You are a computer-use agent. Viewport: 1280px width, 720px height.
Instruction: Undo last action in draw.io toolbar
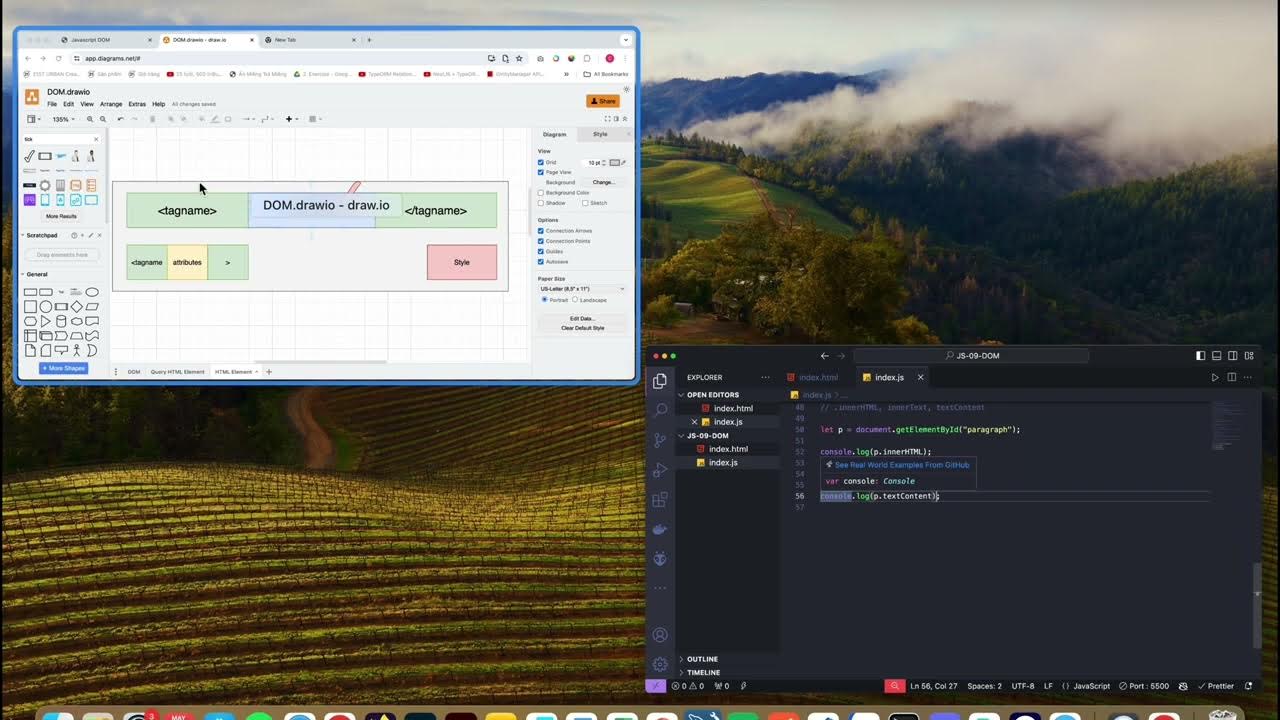pyautogui.click(x=120, y=119)
